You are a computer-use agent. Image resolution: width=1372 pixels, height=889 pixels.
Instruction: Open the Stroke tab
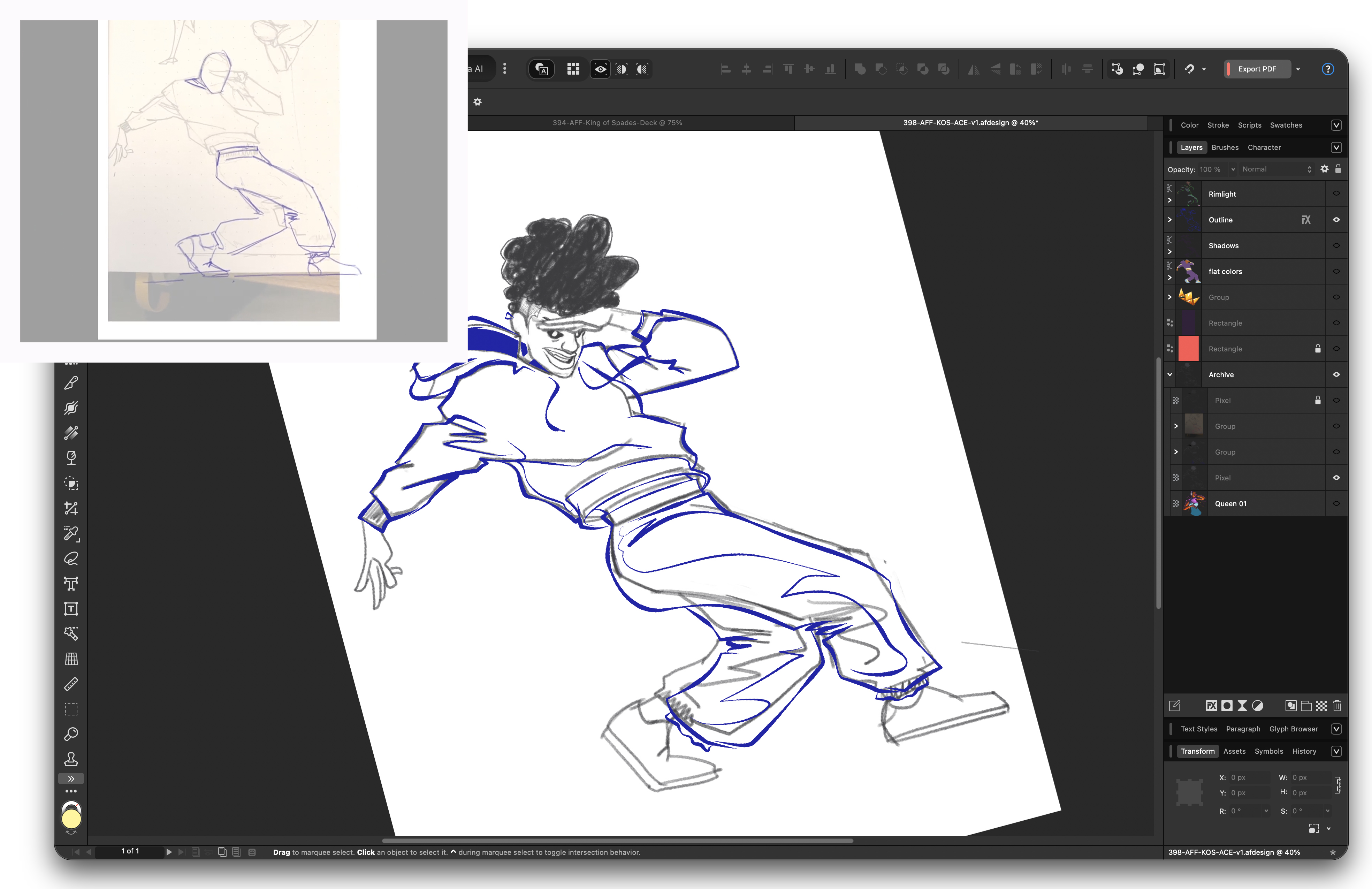click(x=1218, y=125)
